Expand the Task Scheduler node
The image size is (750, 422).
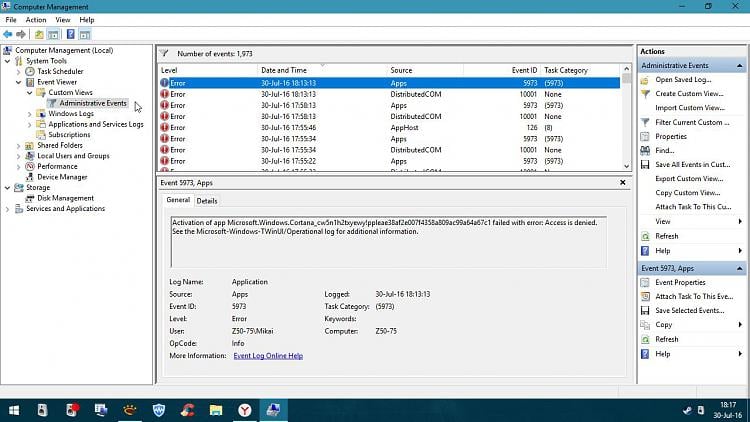tap(19, 72)
